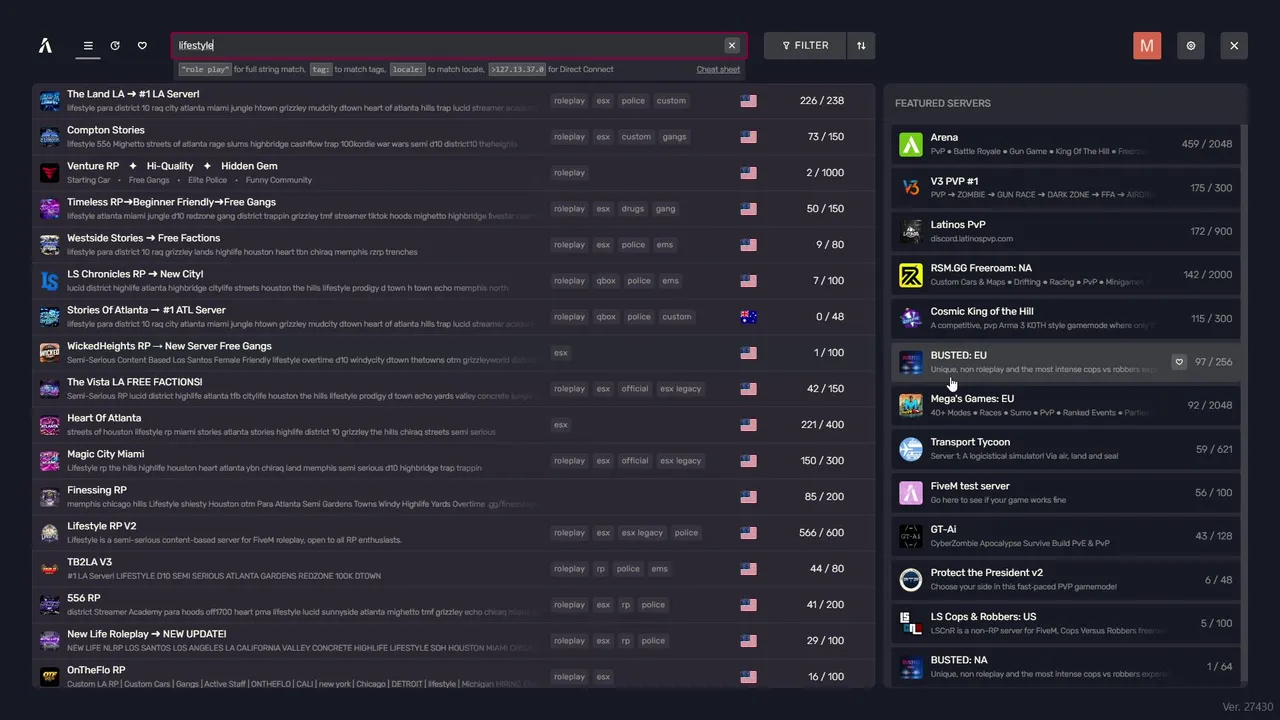
Task: Click LS Chronicles RP server icon
Action: coord(50,280)
